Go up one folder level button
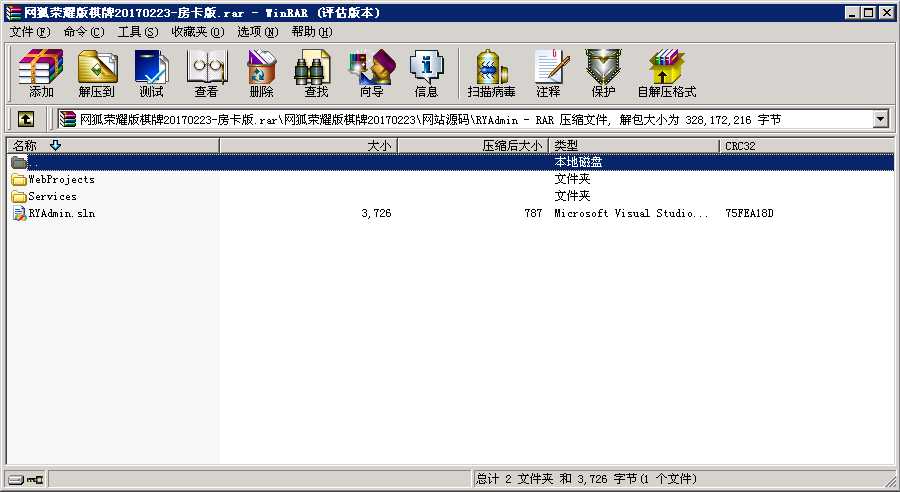Image resolution: width=900 pixels, height=492 pixels. [x=25, y=119]
